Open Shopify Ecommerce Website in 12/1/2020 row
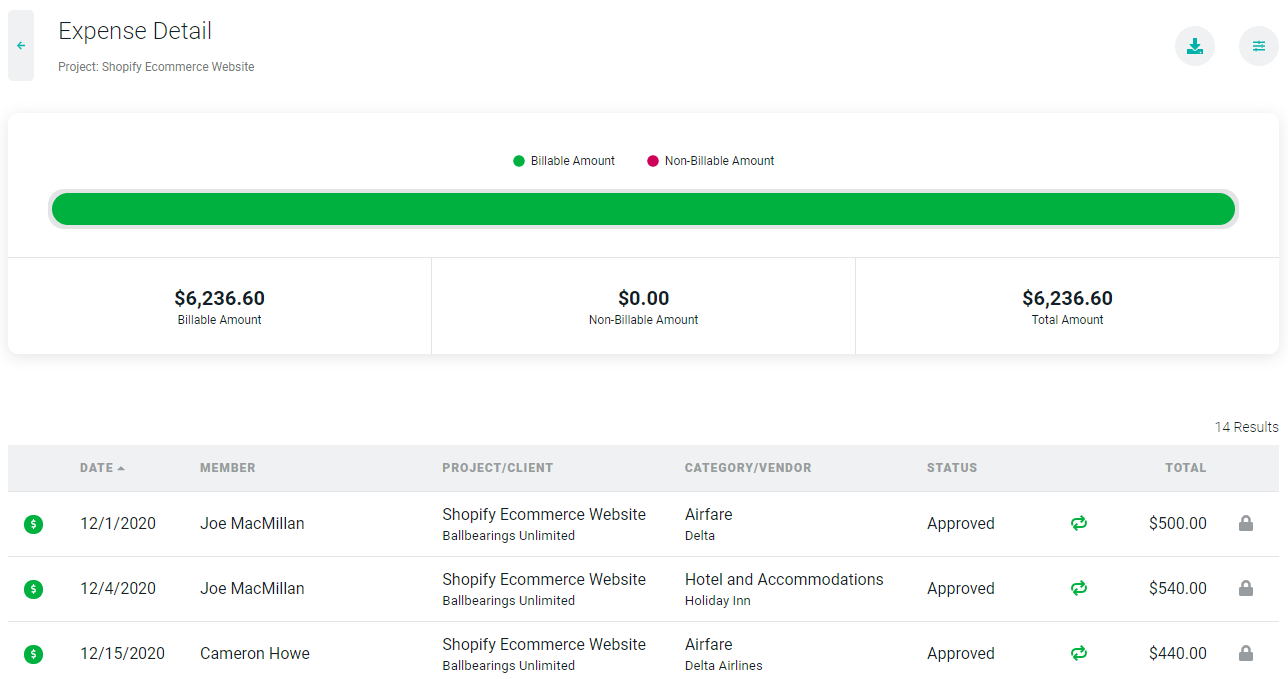 click(544, 514)
